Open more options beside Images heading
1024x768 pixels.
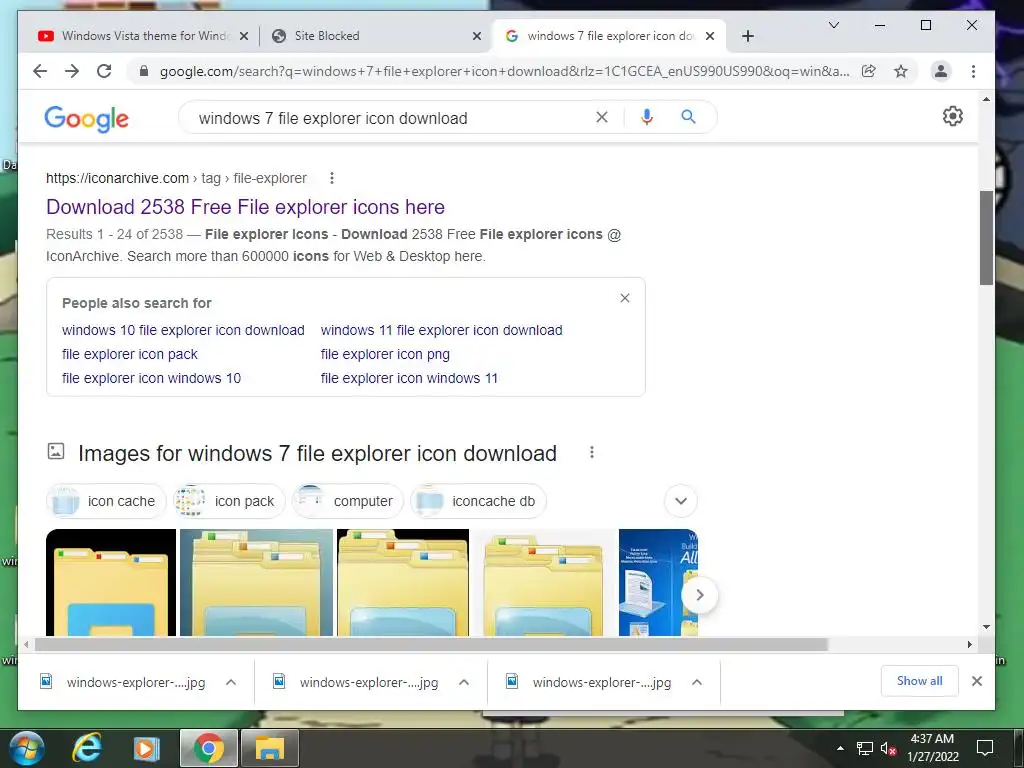click(x=592, y=452)
